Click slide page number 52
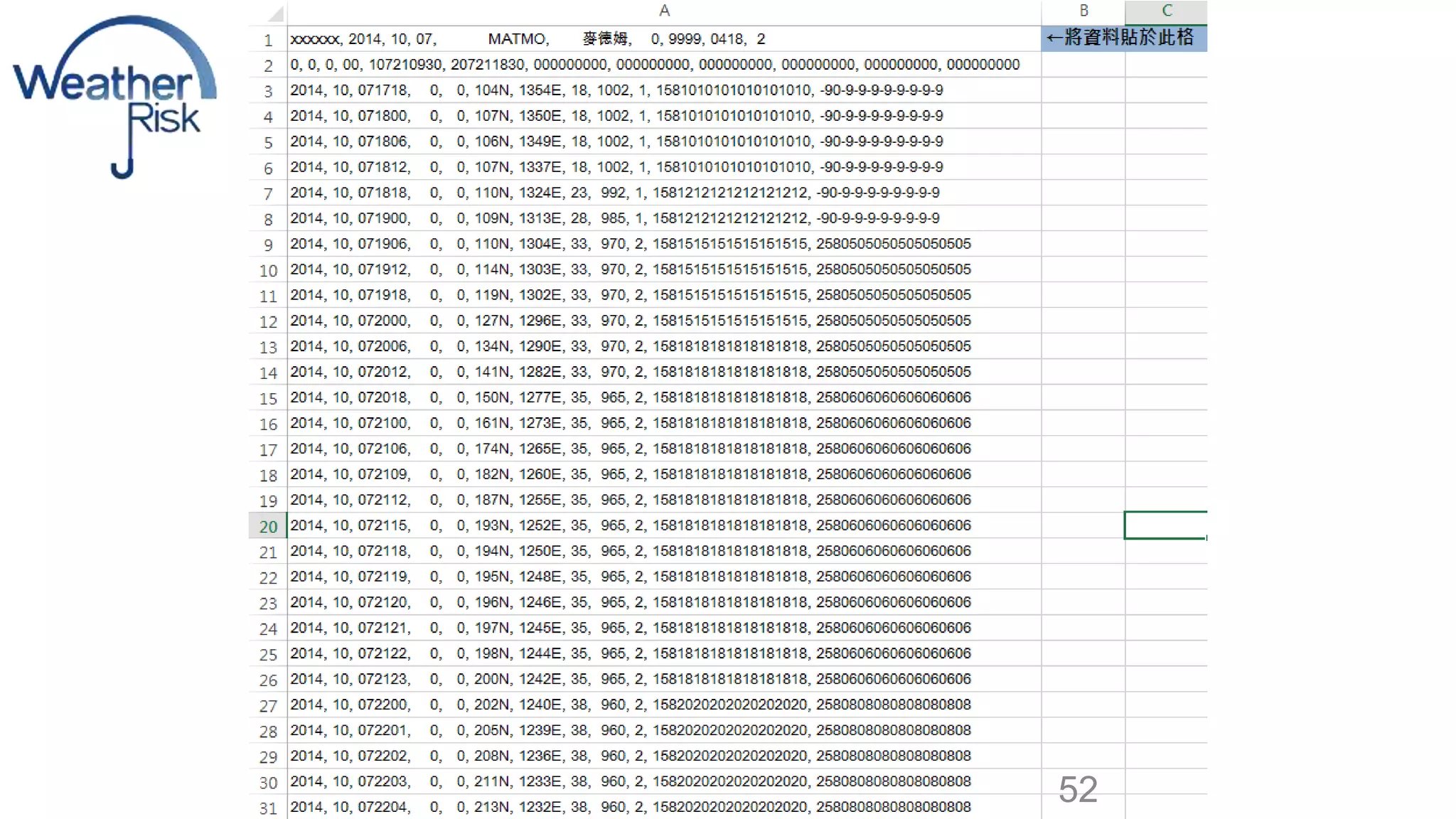The width and height of the screenshot is (1456, 819). (x=1078, y=789)
